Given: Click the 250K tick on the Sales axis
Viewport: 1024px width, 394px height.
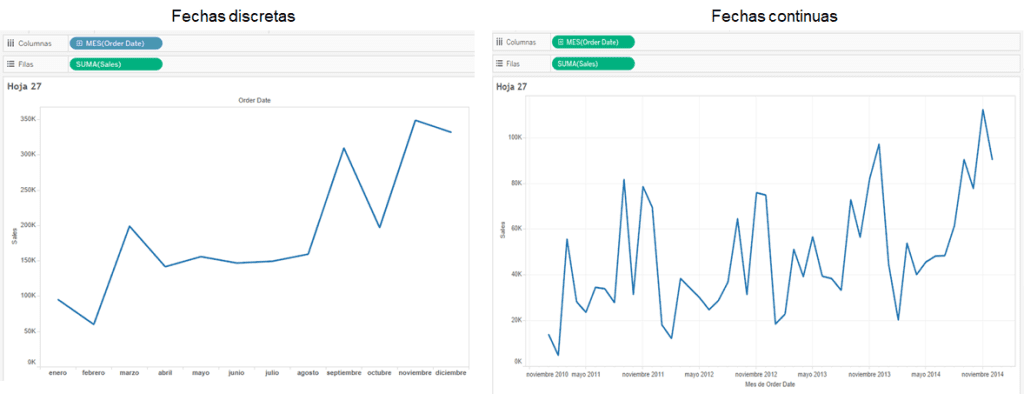Looking at the screenshot, I should point(28,190).
